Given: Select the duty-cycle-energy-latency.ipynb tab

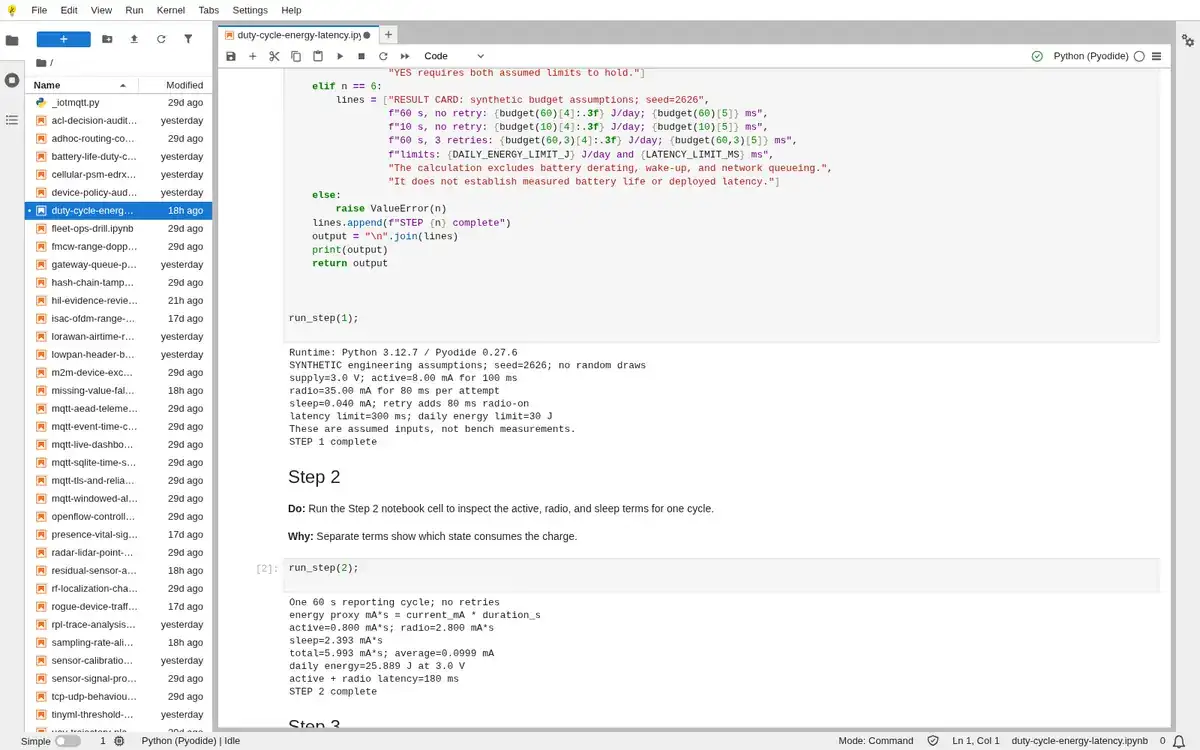Looking at the screenshot, I should tap(298, 34).
